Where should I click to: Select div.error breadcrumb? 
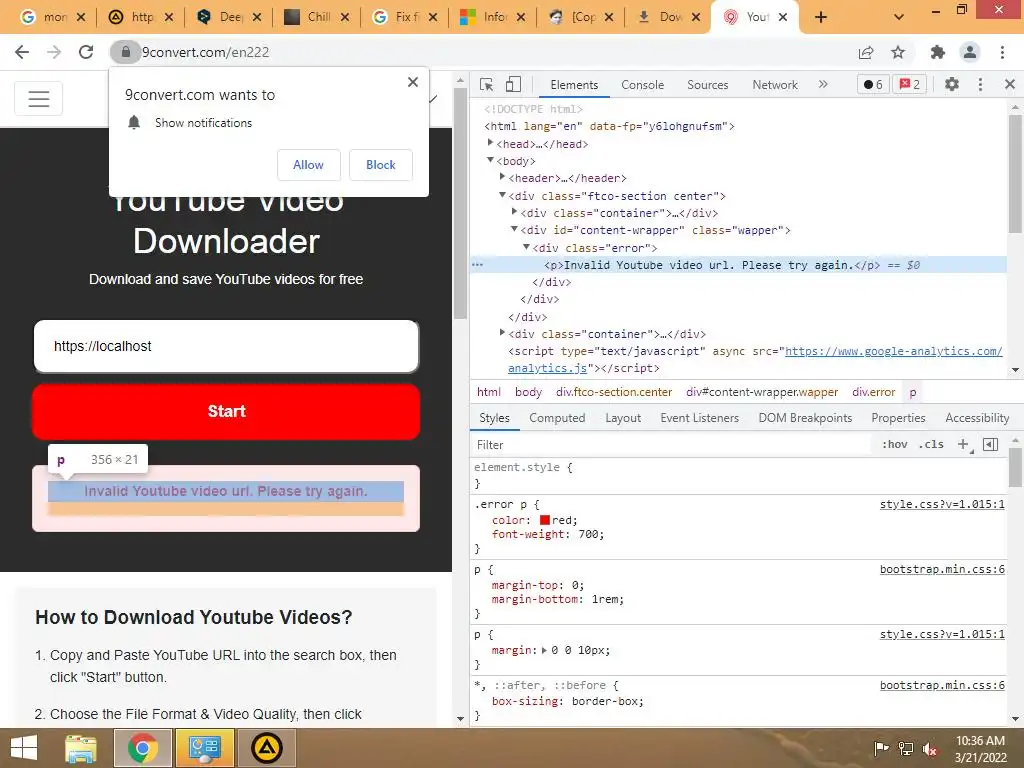(873, 392)
